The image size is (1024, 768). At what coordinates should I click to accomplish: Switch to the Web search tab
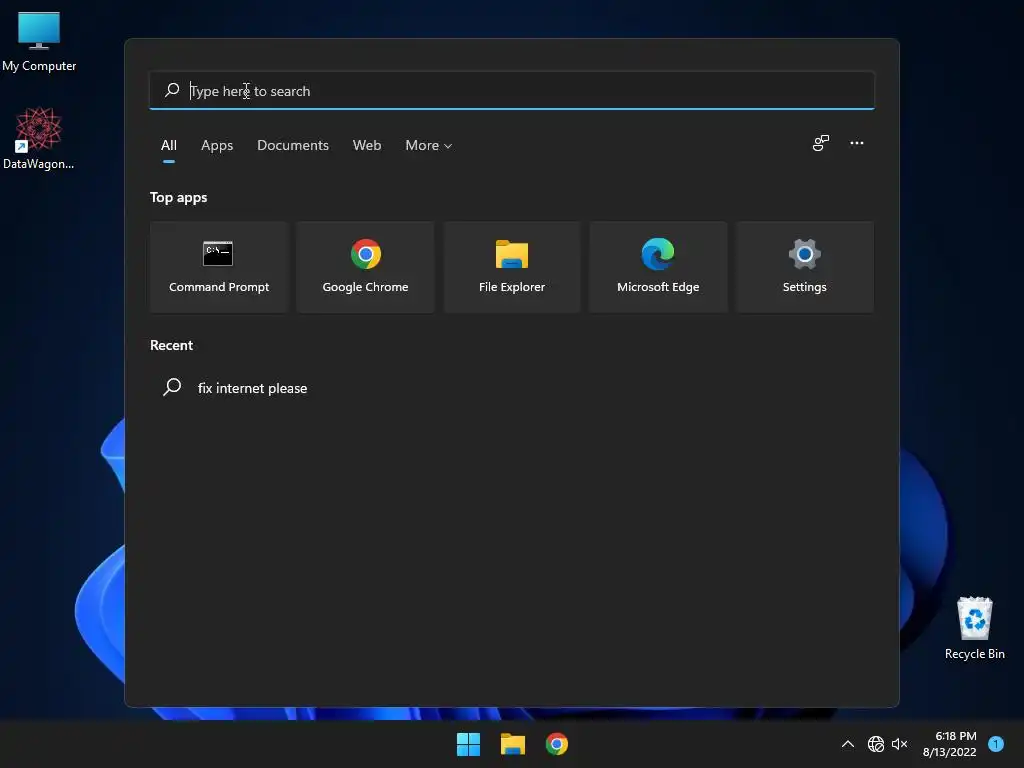click(367, 145)
